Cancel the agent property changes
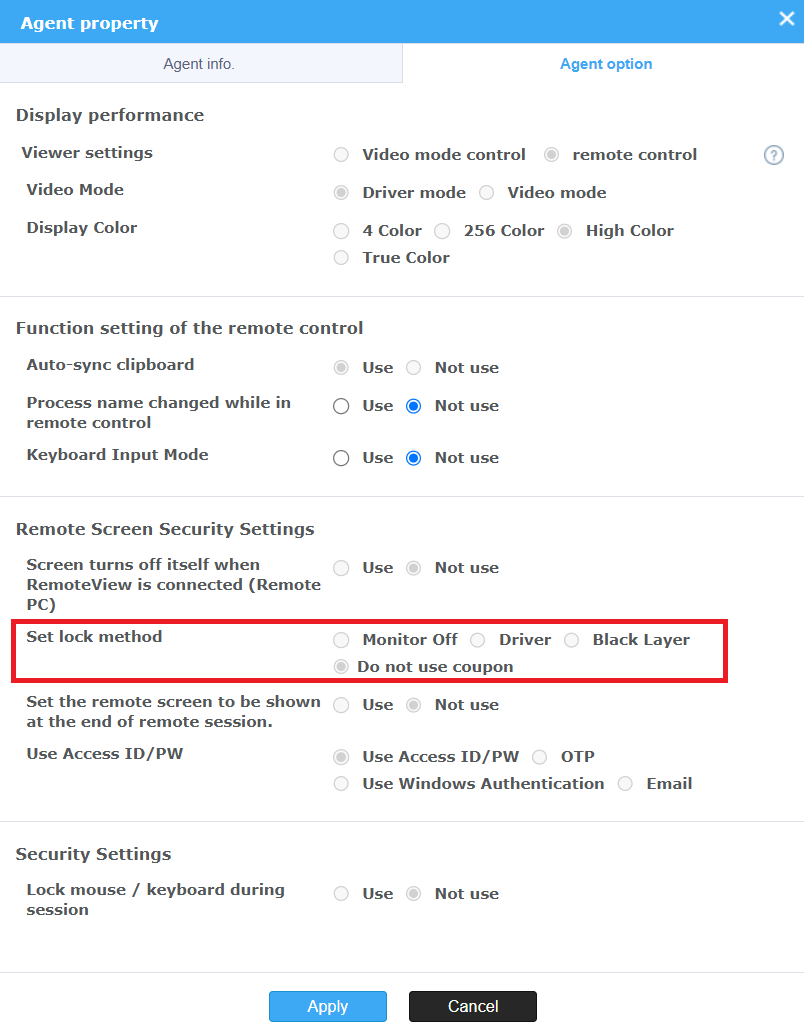Screen dimensions: 804x1035 [473, 1006]
